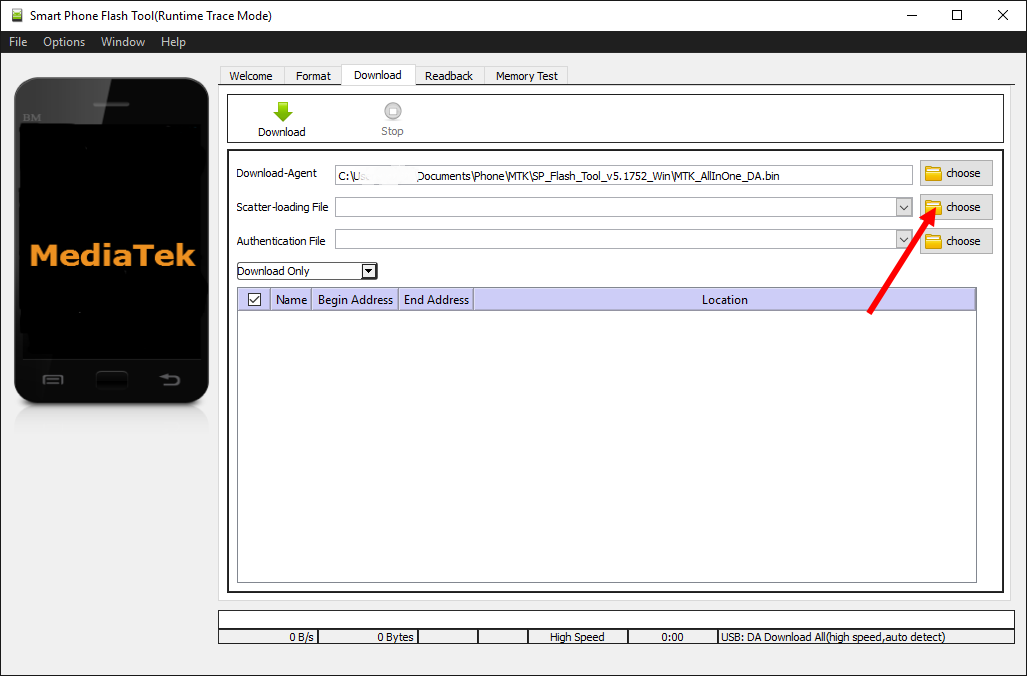The width and height of the screenshot is (1027, 676).
Task: Open the Download Only mode dropdown
Action: 368,271
